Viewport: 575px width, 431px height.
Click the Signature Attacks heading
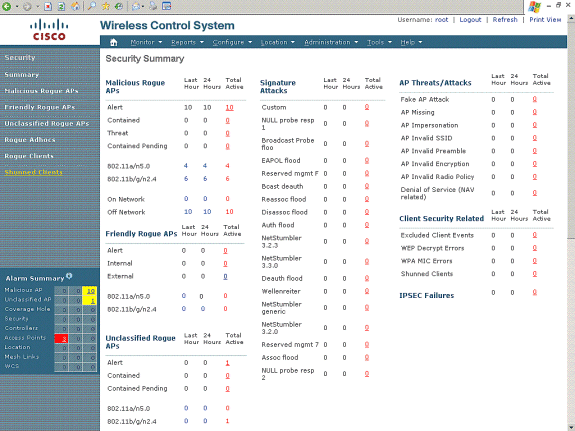[x=278, y=87]
